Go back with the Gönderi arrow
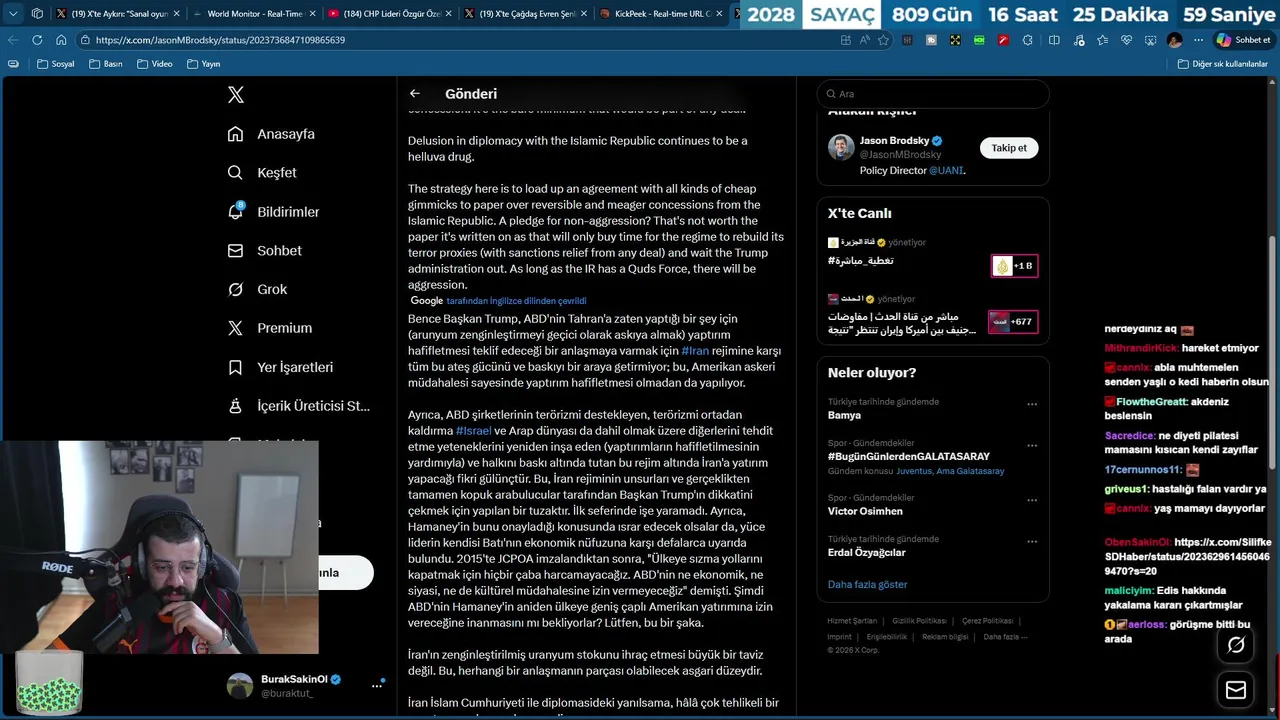 tap(415, 94)
